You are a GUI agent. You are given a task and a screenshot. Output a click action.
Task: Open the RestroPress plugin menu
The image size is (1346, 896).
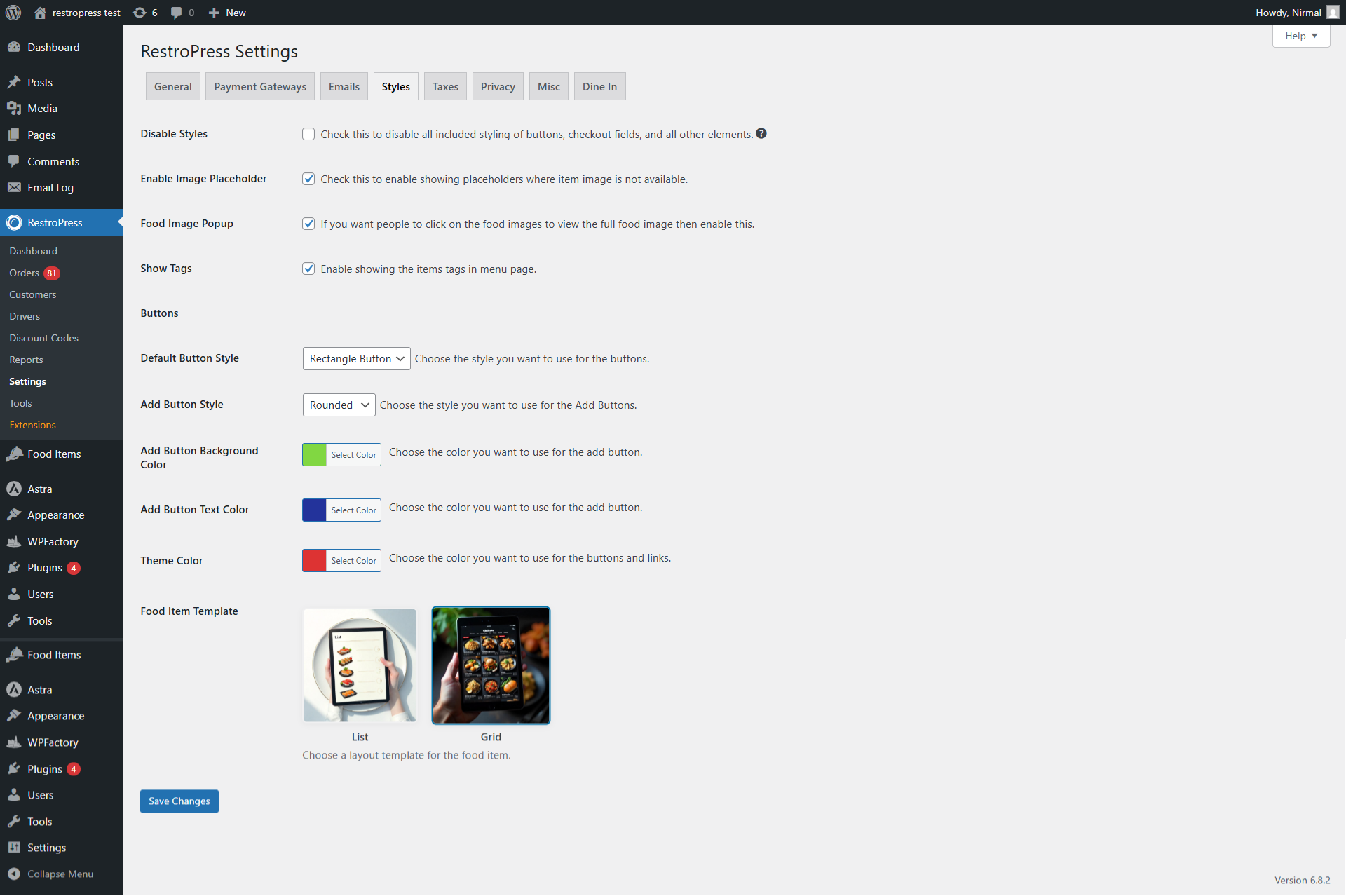pyautogui.click(x=55, y=222)
